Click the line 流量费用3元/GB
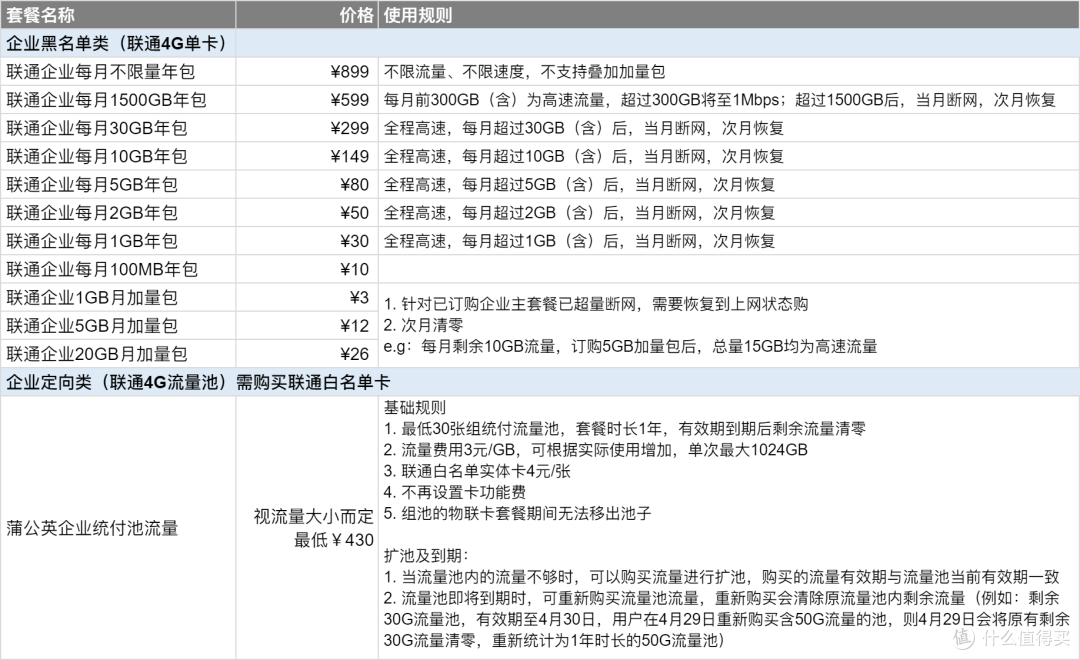 596,450
